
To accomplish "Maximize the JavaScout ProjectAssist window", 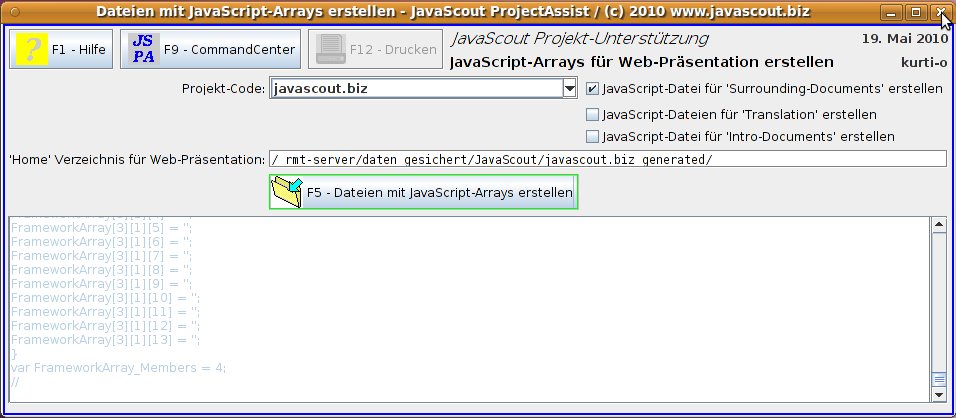I will 916,13.
